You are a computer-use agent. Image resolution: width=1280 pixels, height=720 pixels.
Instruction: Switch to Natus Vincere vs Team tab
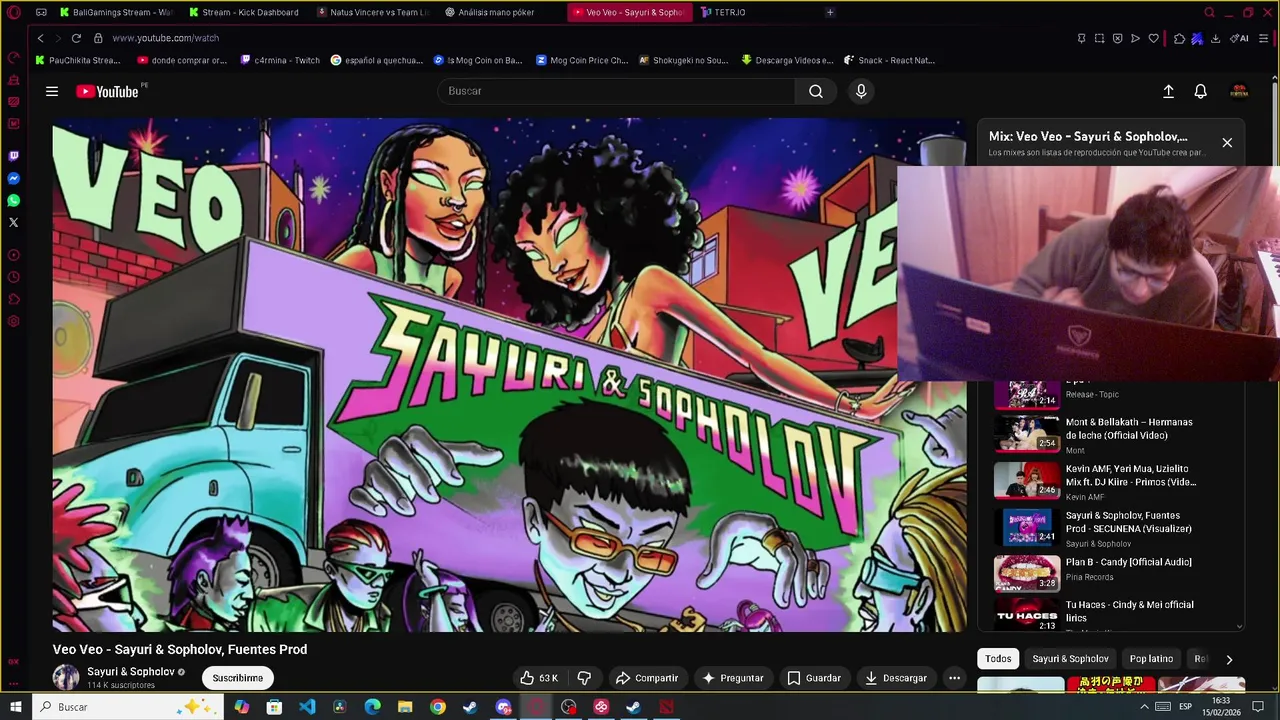click(x=375, y=12)
